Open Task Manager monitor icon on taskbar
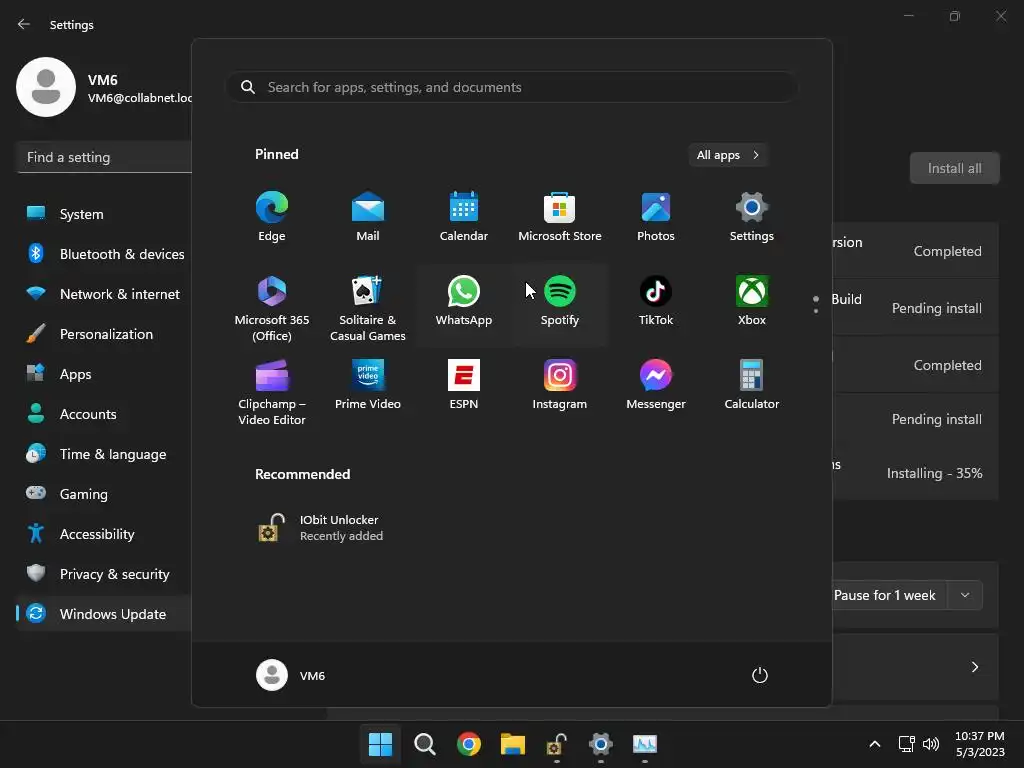 tap(645, 744)
